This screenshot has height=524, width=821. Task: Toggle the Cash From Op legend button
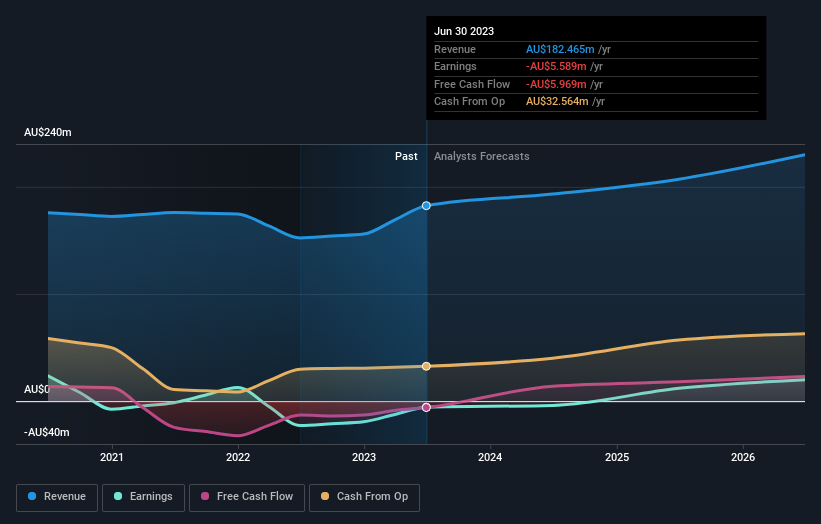coord(364,497)
